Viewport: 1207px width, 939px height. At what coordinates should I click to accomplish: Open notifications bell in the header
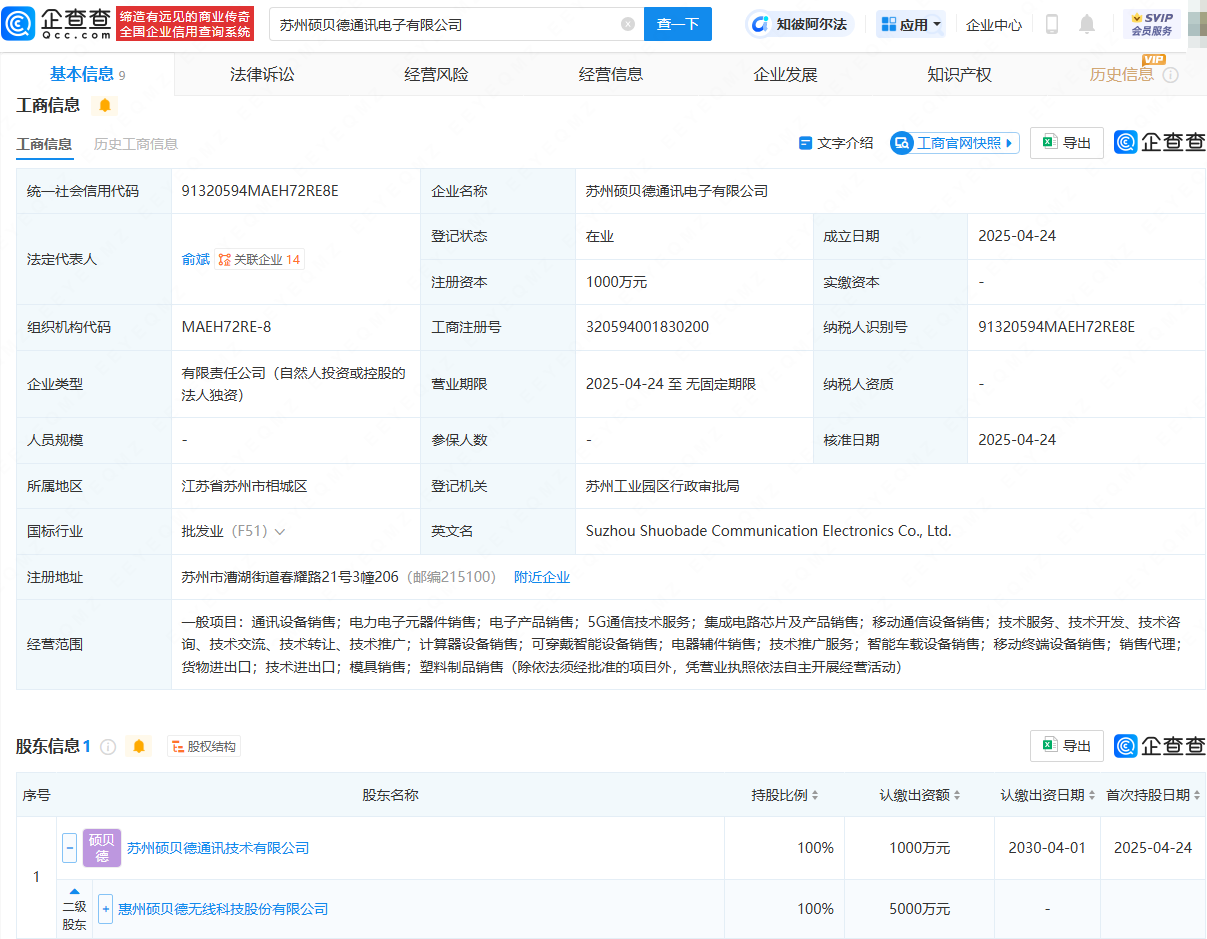(x=1087, y=24)
